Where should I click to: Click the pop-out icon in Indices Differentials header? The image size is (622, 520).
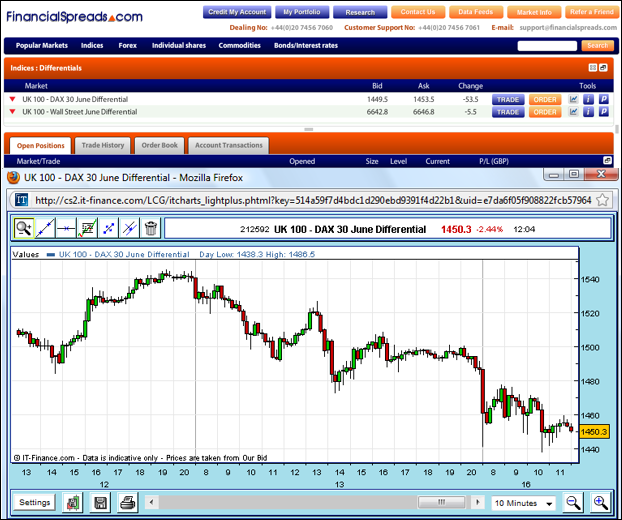tap(603, 68)
